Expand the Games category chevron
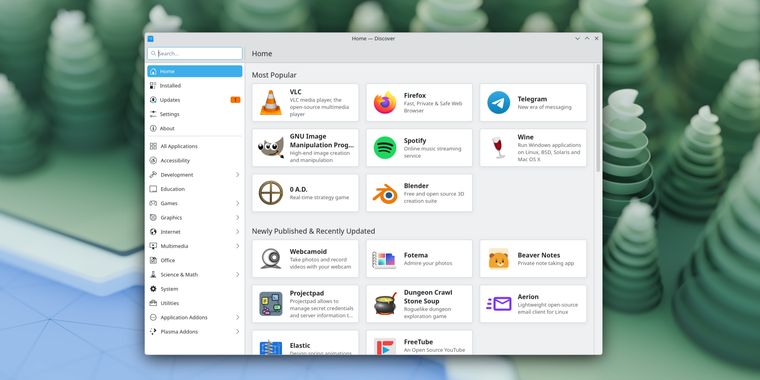Image resolution: width=760 pixels, height=380 pixels. tap(238, 203)
